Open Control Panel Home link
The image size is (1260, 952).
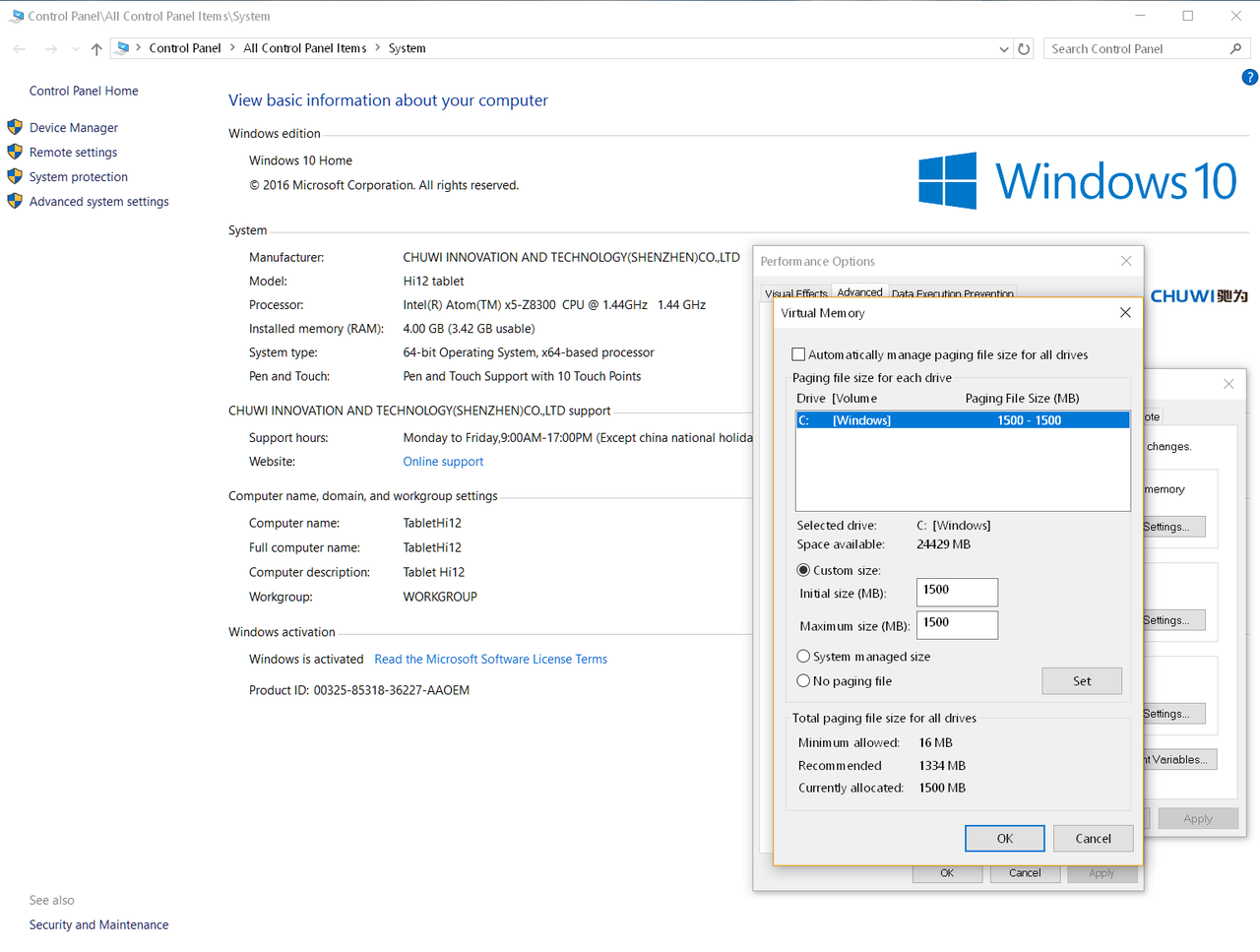tap(84, 91)
